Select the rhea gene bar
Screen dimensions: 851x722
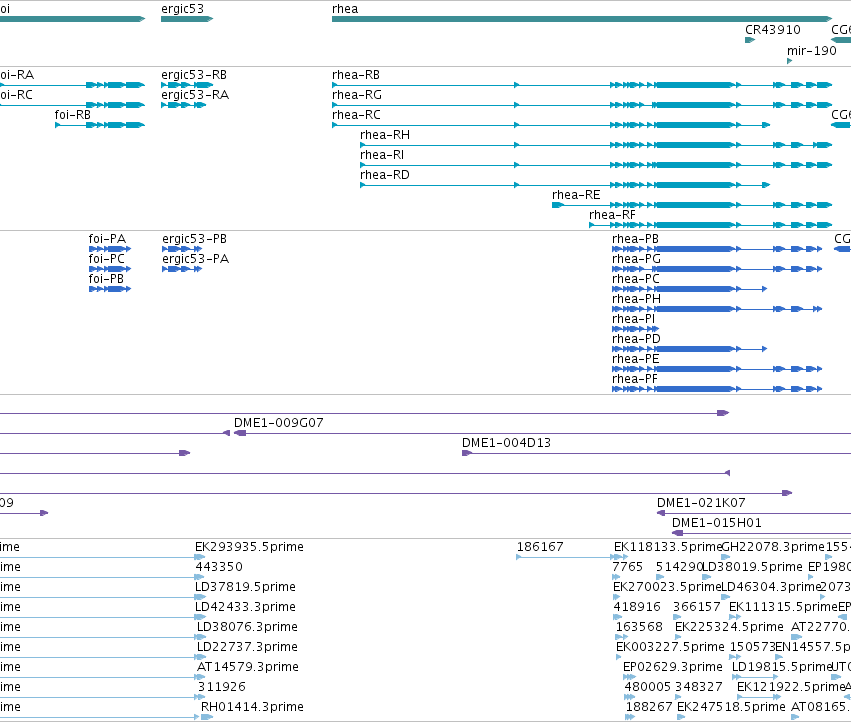pos(582,19)
